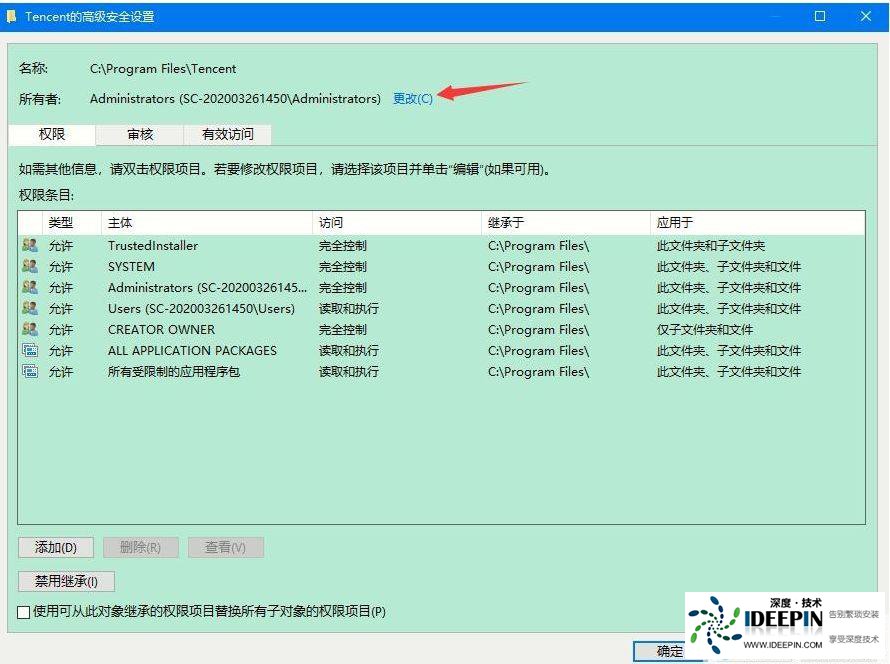
Task: Select the SYSTEM principal entry
Action: tap(131, 267)
